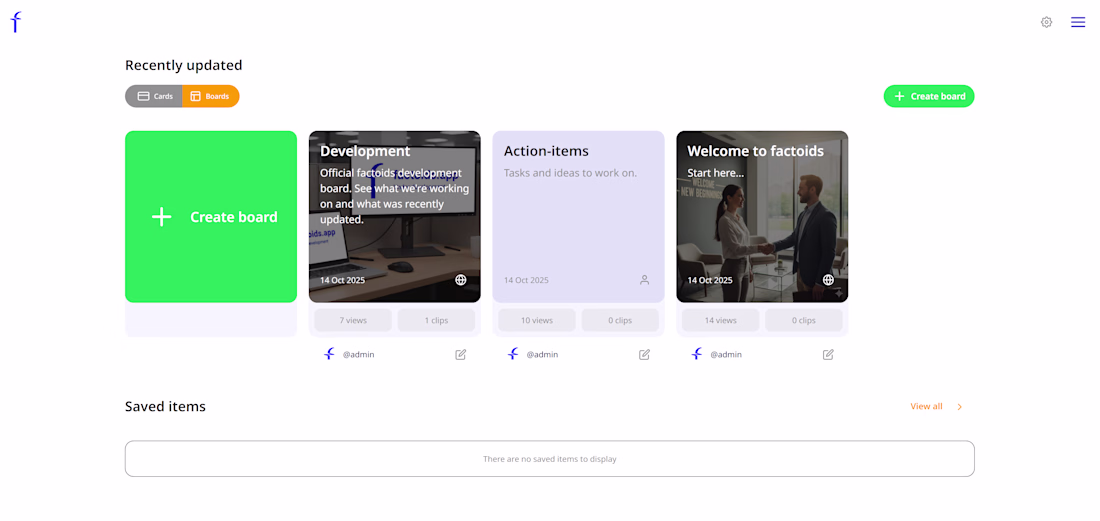Click the sparkle icon on Welcome to factoids card
This screenshot has height=521, width=1100.
[x=839, y=294]
